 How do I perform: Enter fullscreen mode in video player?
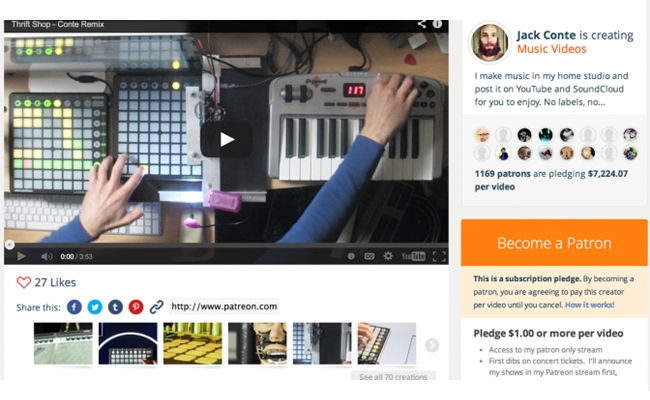[439, 257]
